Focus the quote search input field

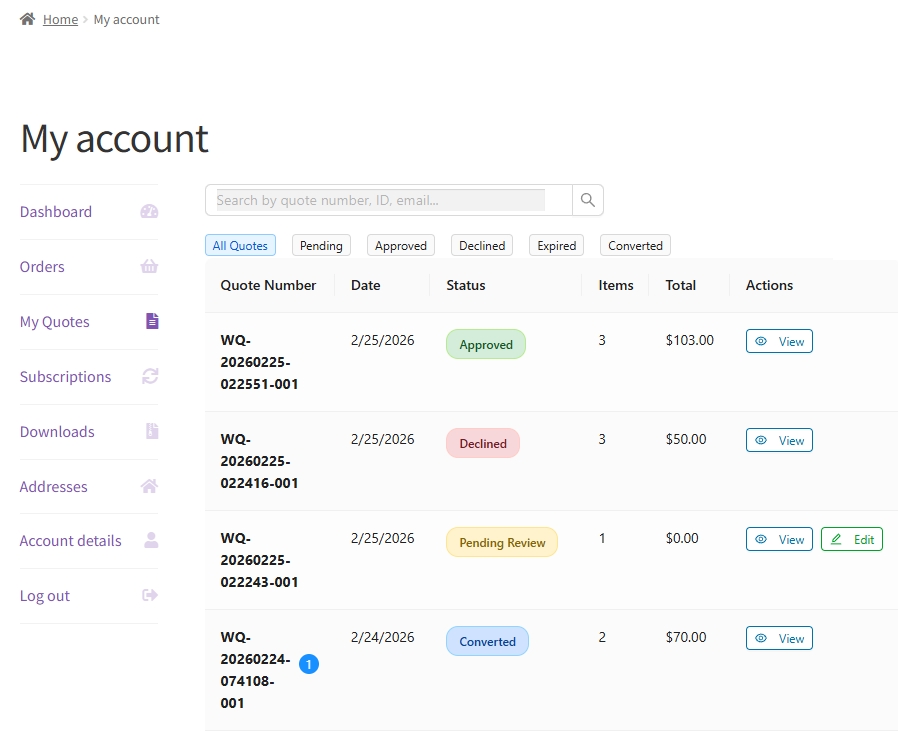[x=380, y=200]
